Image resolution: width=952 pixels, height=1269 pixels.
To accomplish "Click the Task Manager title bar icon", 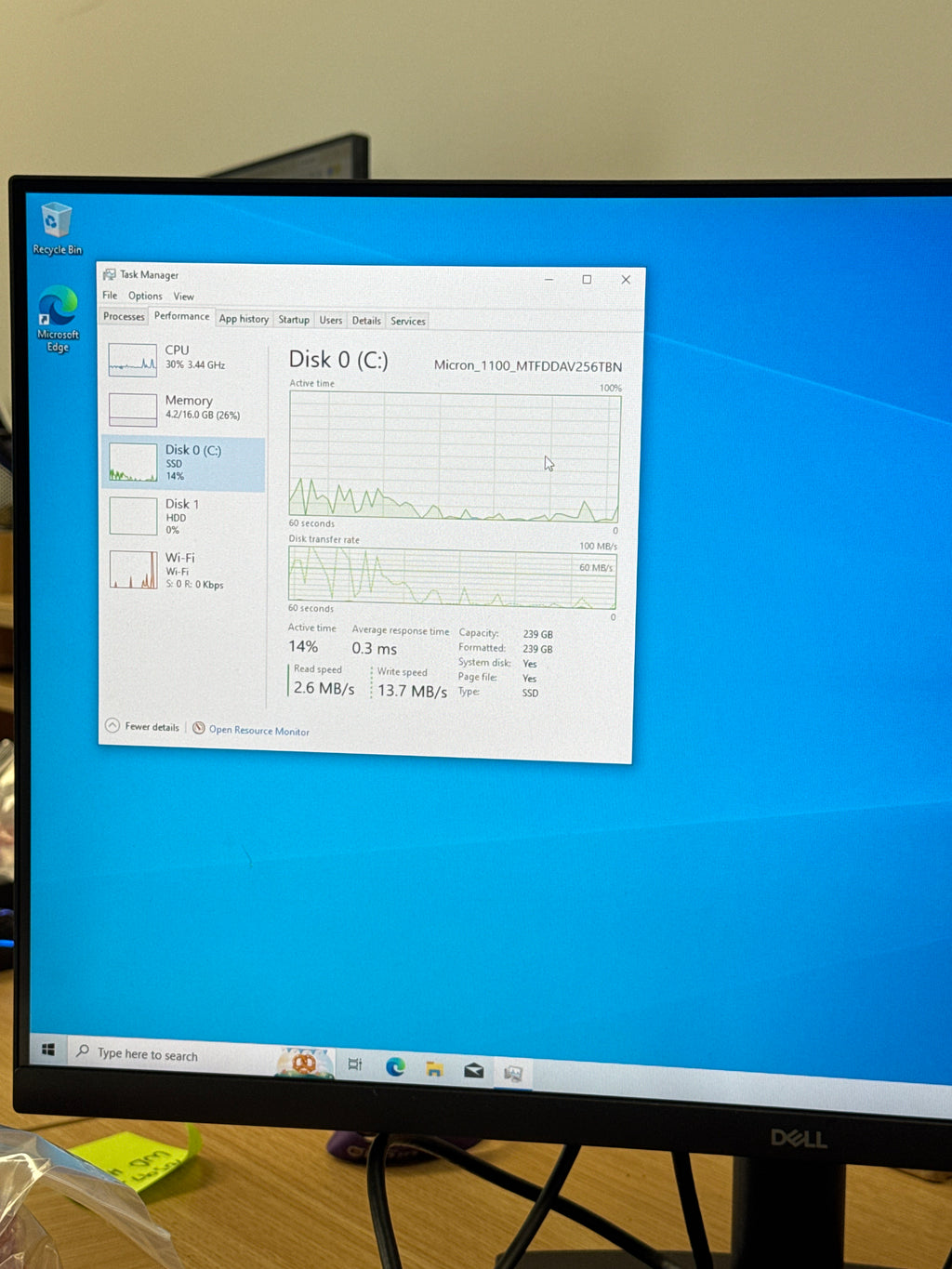I will (109, 274).
